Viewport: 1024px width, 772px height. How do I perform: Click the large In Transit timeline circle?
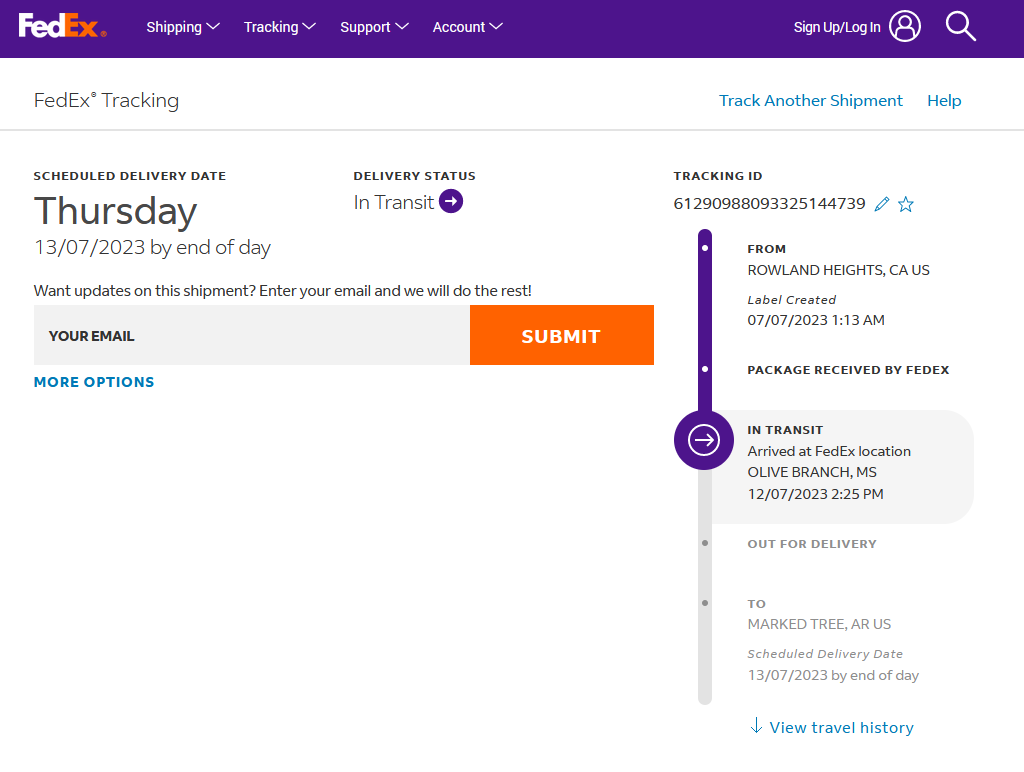[704, 440]
